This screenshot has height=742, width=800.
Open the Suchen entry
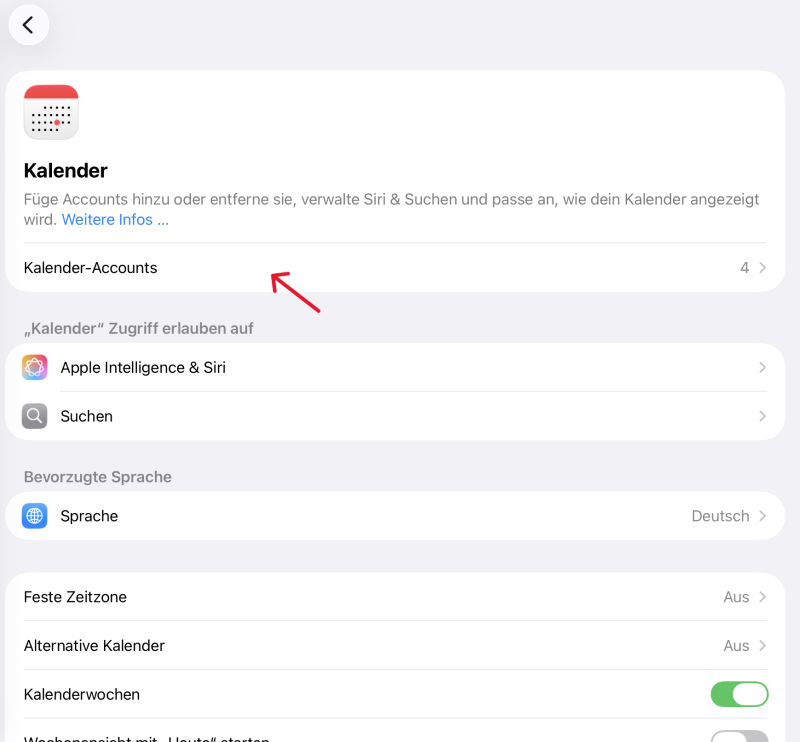(395, 416)
